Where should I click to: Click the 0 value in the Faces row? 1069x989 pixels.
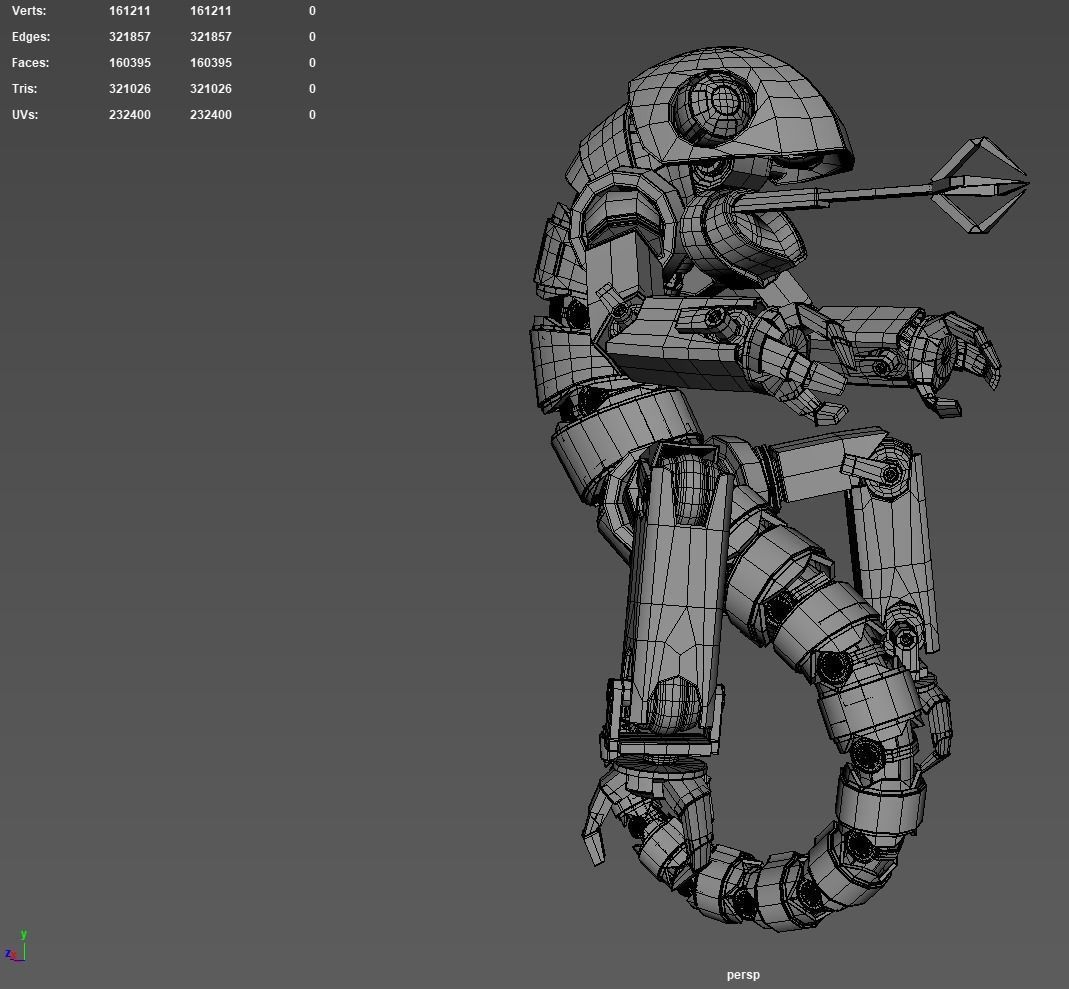[312, 63]
